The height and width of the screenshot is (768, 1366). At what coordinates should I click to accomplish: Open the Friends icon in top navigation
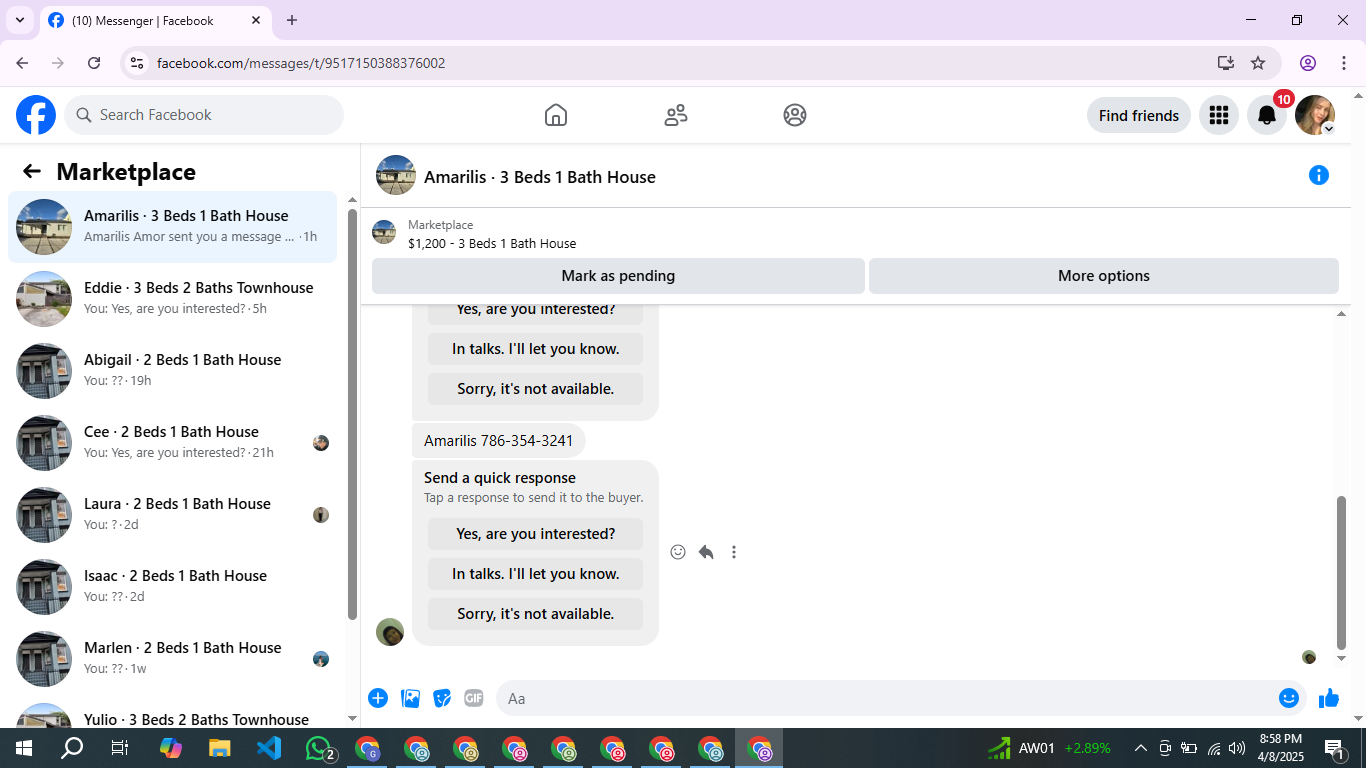point(676,115)
